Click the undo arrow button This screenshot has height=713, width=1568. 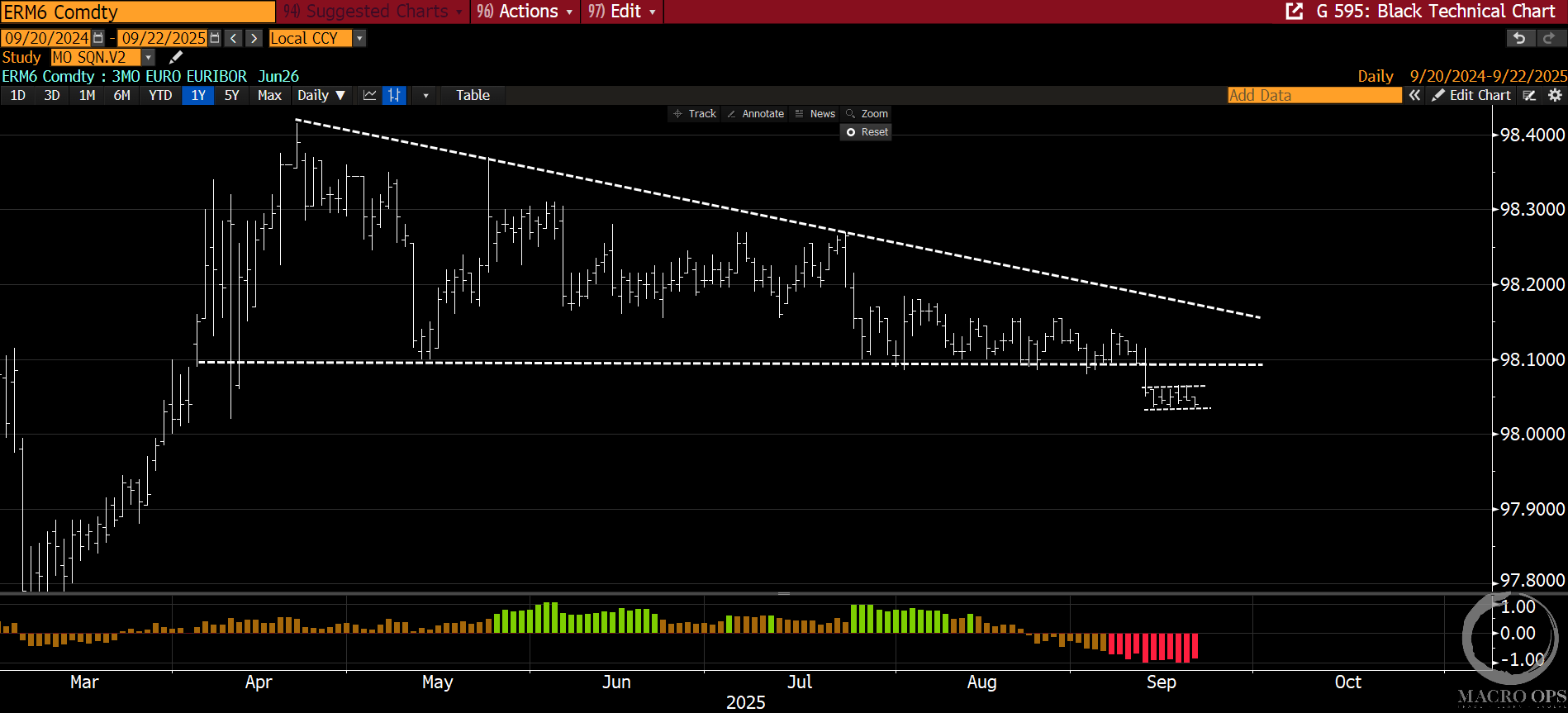(1519, 38)
